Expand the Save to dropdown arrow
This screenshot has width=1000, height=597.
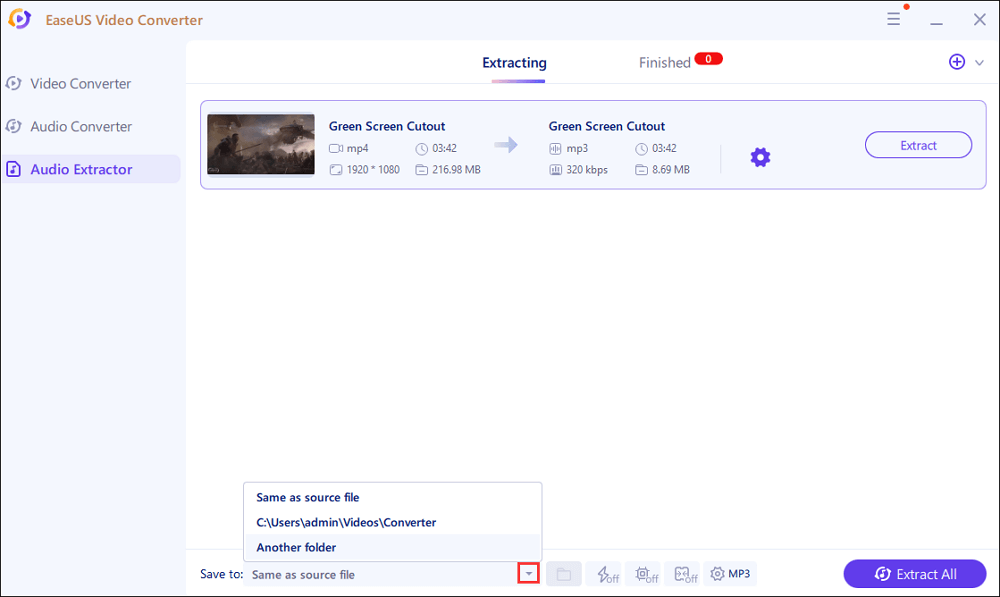tap(529, 574)
